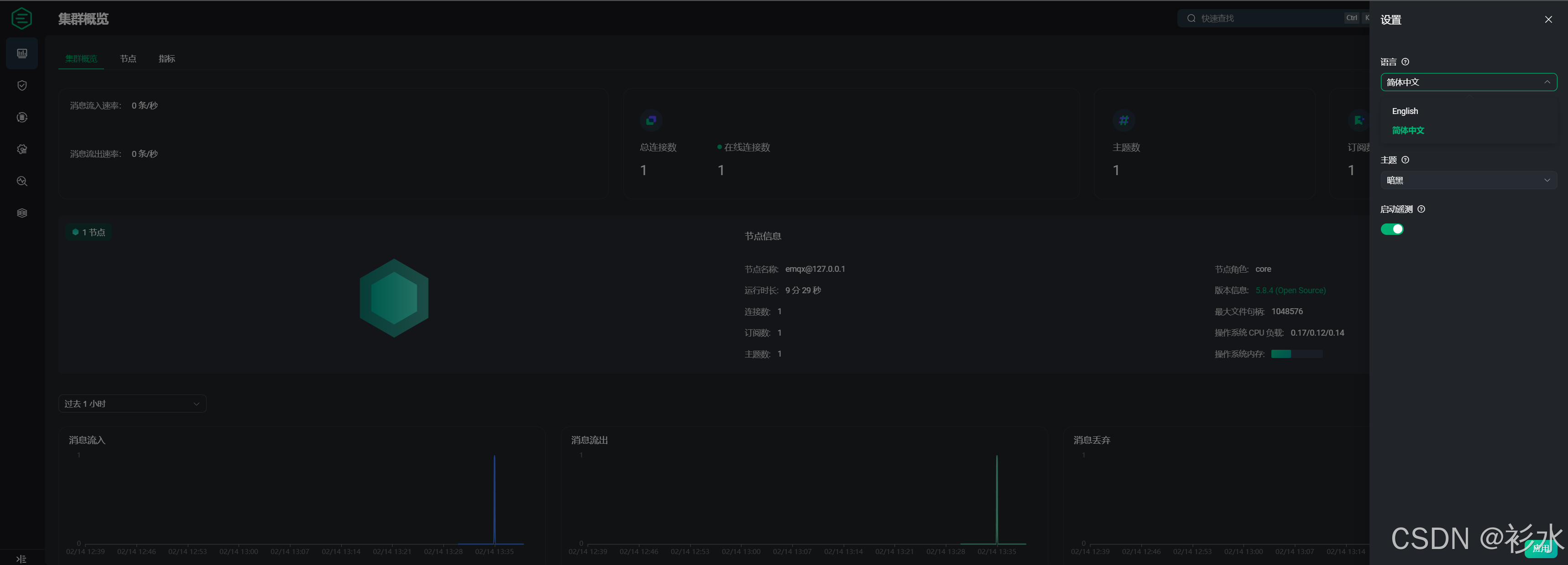
Task: Toggle the 启动遥测 telemetry switch
Action: pyautogui.click(x=1391, y=229)
